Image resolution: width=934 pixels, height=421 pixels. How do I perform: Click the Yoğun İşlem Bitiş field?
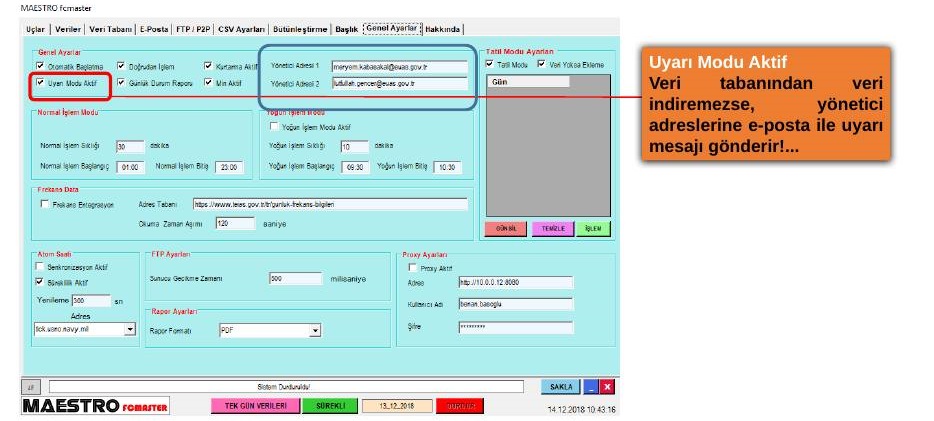(x=447, y=167)
